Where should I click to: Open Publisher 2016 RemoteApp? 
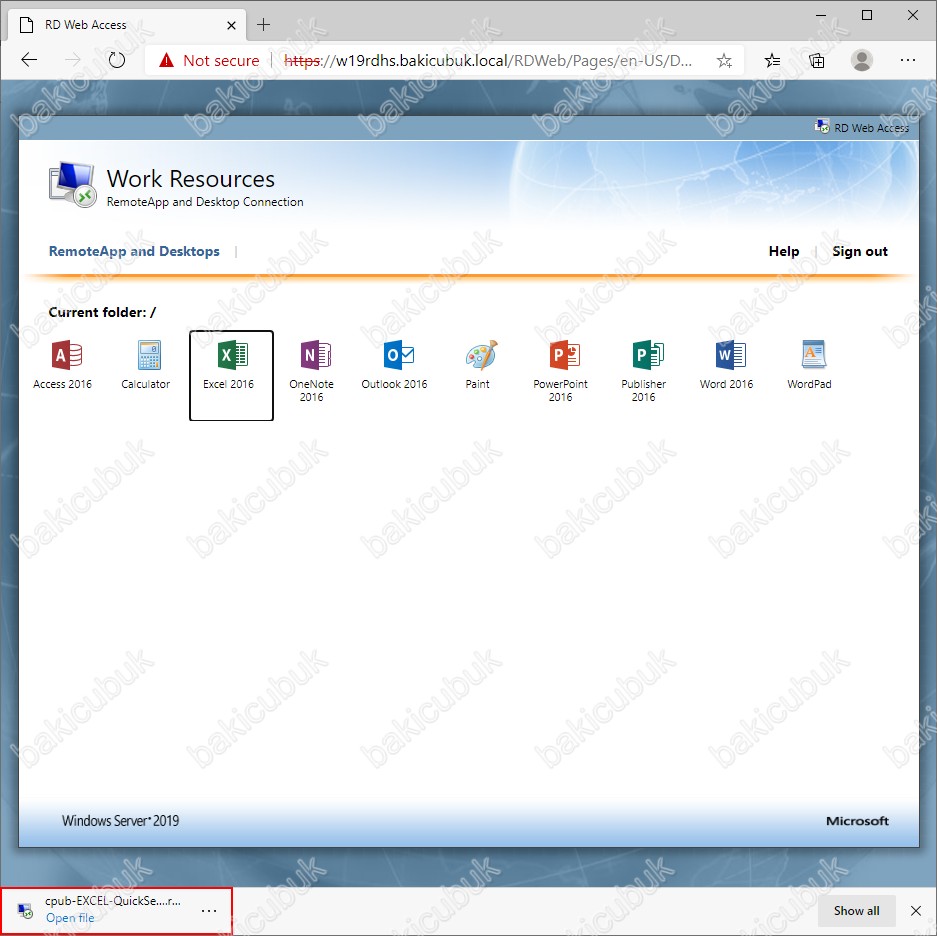pos(644,371)
